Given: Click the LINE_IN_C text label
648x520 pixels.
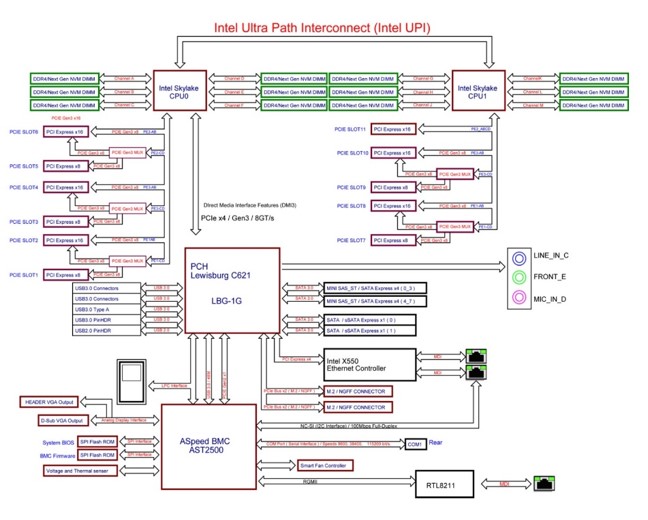Looking at the screenshot, I should (551, 255).
